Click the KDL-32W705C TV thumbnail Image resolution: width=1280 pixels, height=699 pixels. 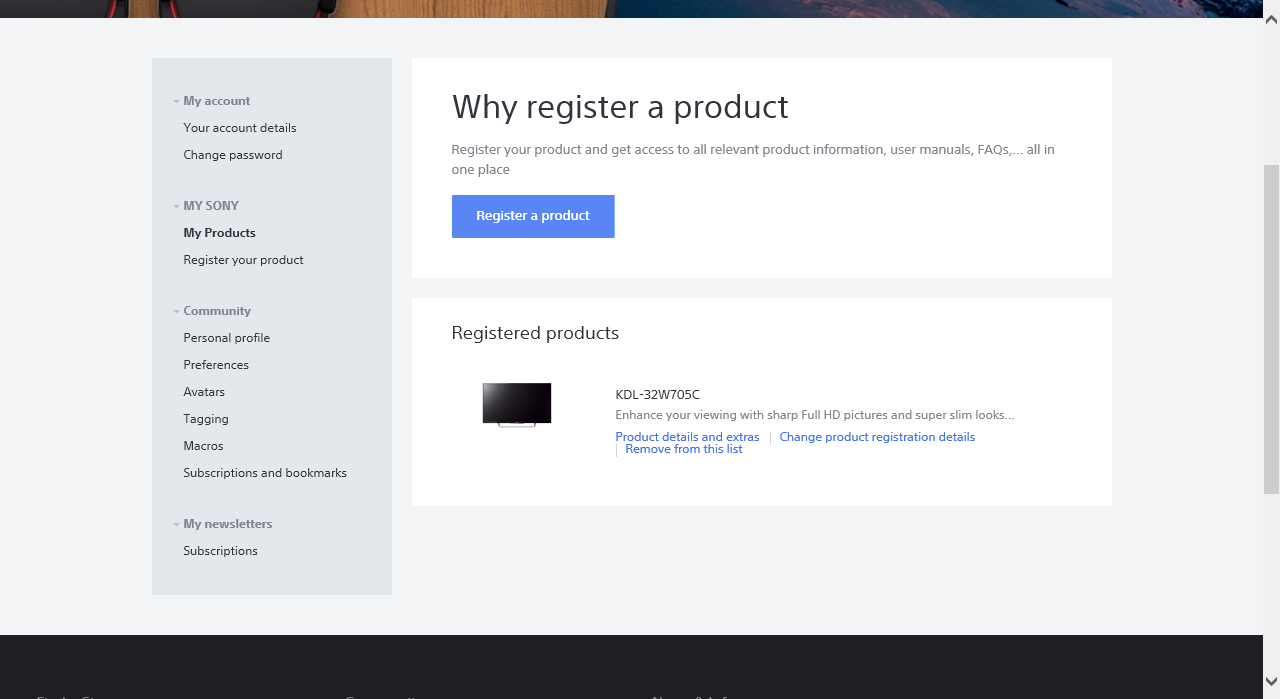click(x=517, y=404)
